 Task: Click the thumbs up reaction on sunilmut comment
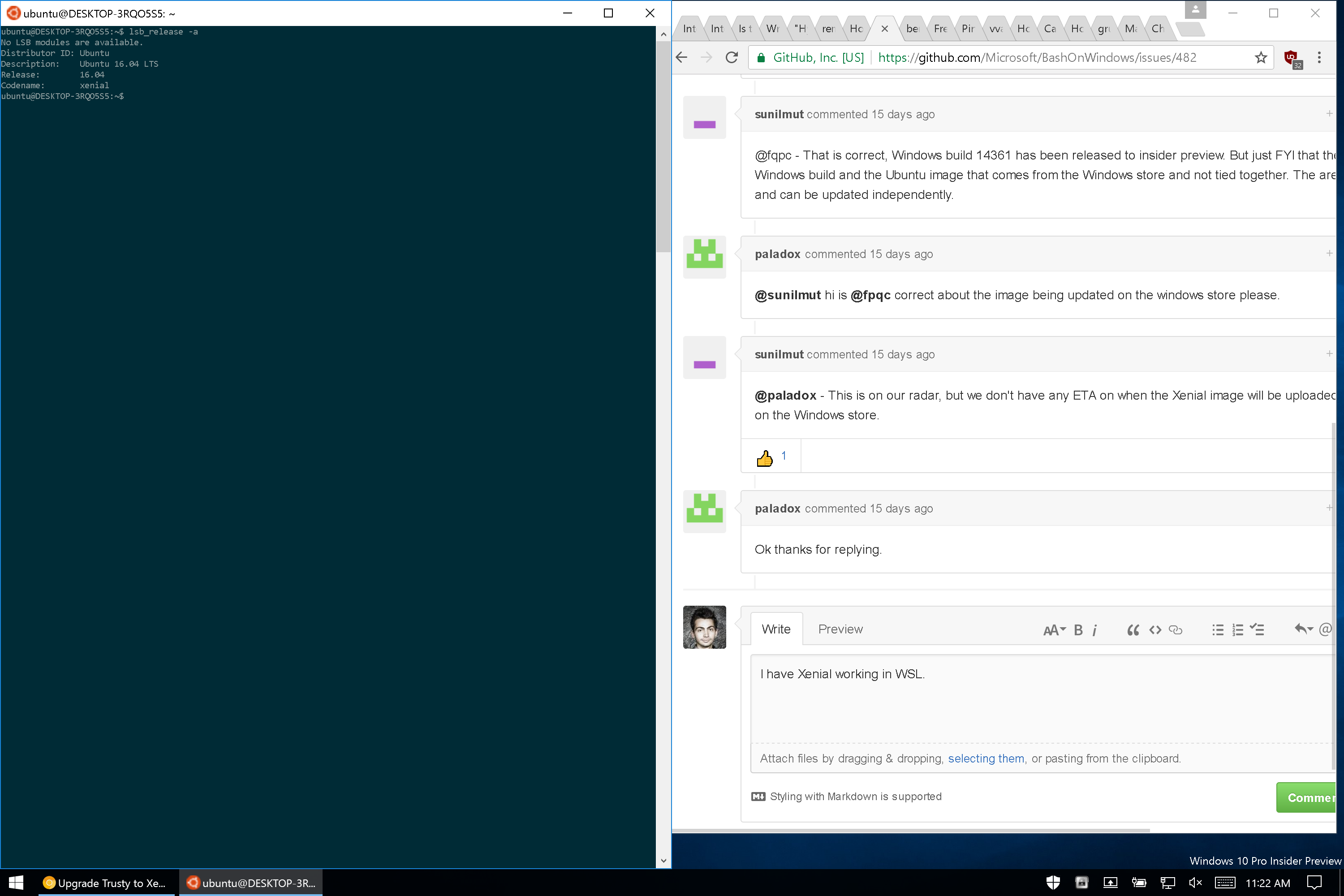coord(765,456)
